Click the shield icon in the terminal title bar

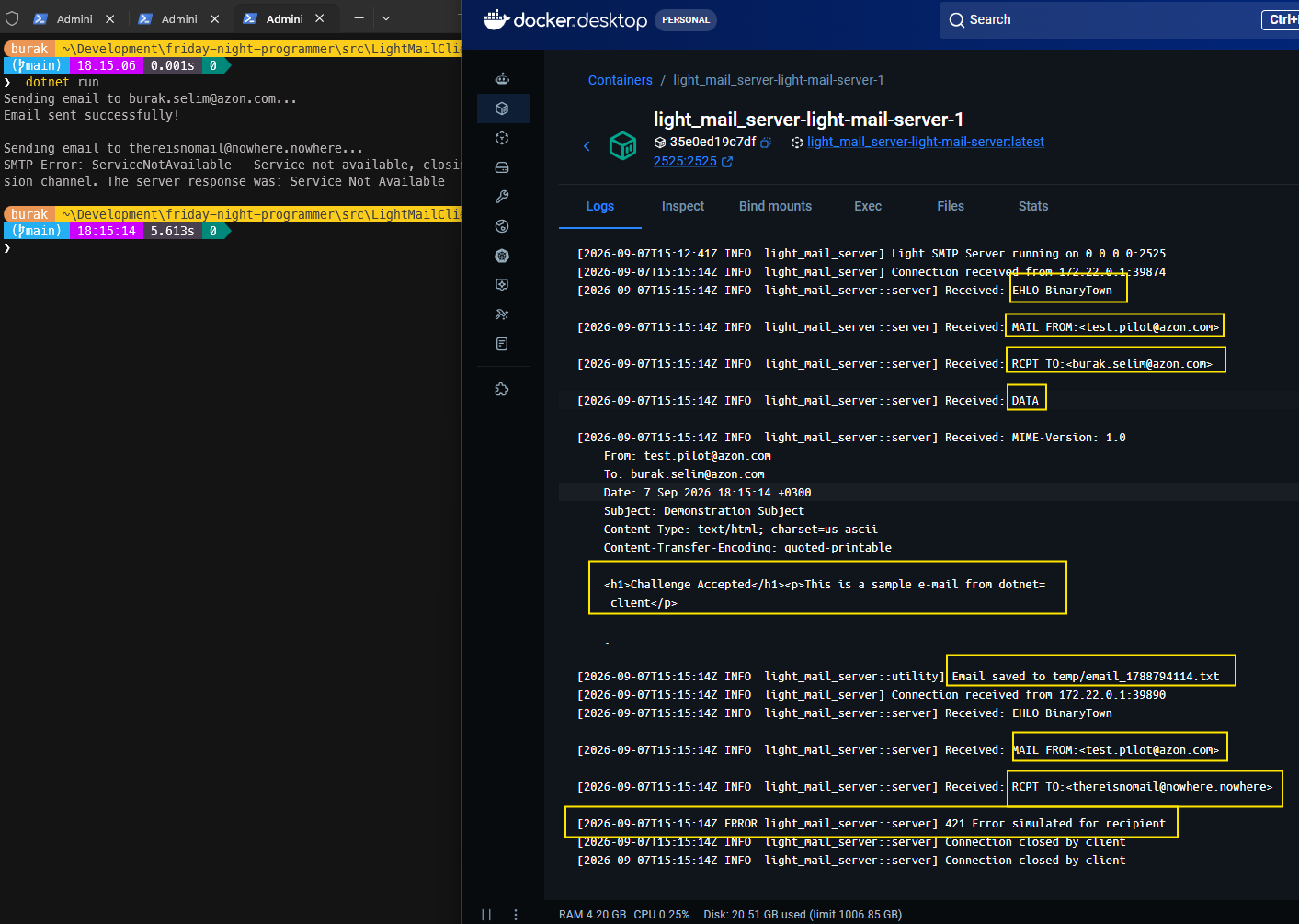12,18
